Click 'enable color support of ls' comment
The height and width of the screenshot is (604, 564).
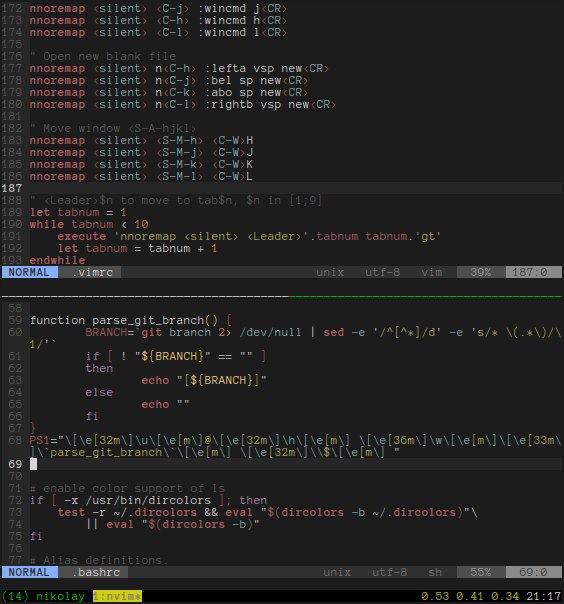(127, 488)
